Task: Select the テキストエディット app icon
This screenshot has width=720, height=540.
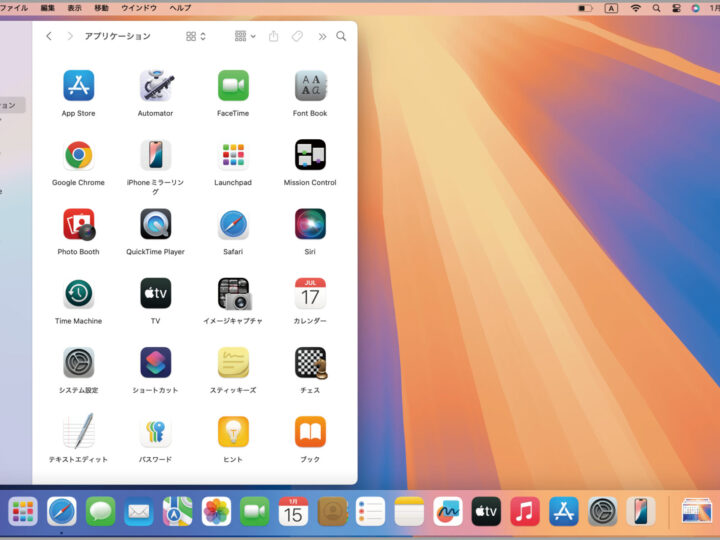Action: click(79, 431)
